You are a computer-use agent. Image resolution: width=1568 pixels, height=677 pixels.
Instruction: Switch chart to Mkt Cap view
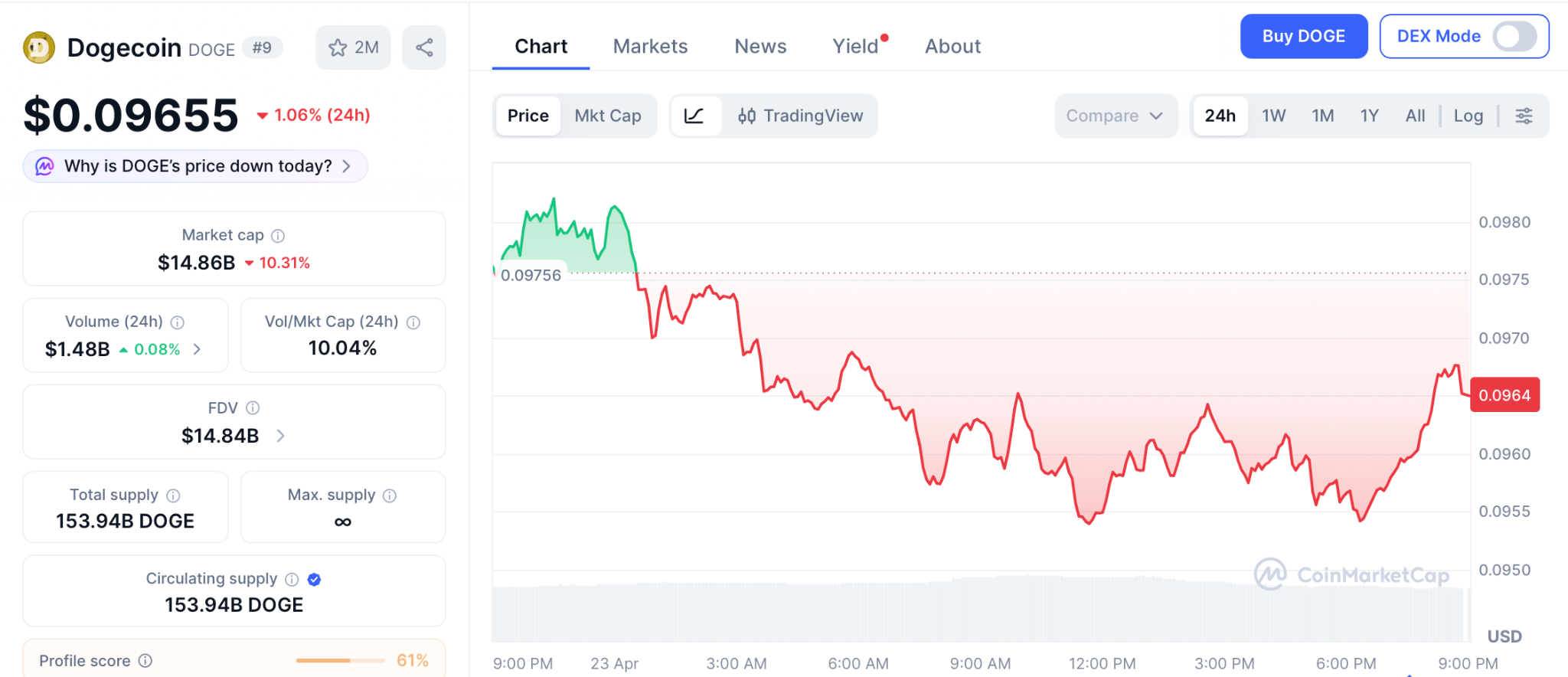(x=608, y=116)
